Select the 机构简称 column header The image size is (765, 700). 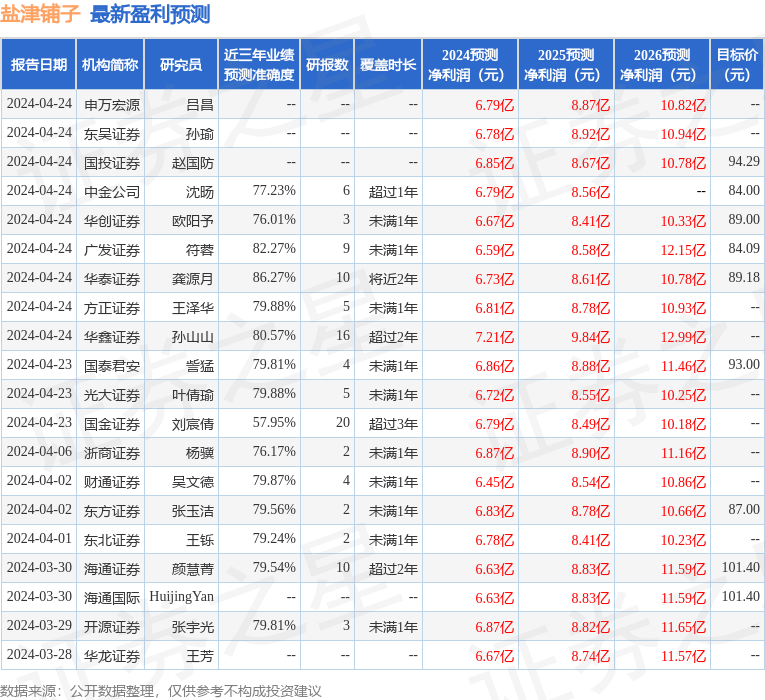coord(110,64)
